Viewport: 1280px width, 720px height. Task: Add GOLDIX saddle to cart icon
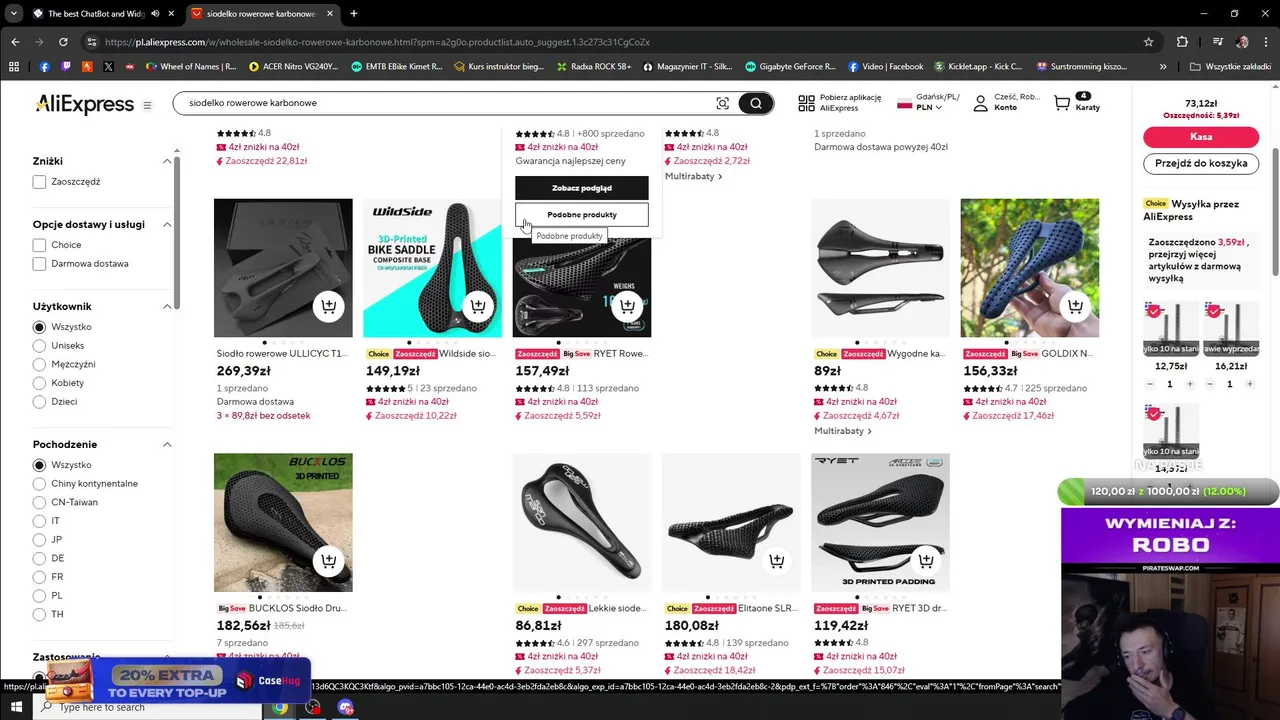tap(1075, 306)
